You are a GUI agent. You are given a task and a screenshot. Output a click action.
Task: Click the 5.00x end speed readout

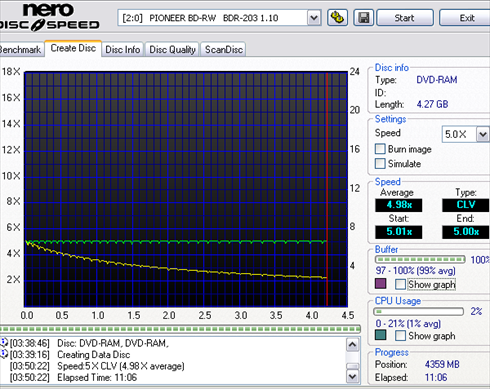pyautogui.click(x=466, y=232)
